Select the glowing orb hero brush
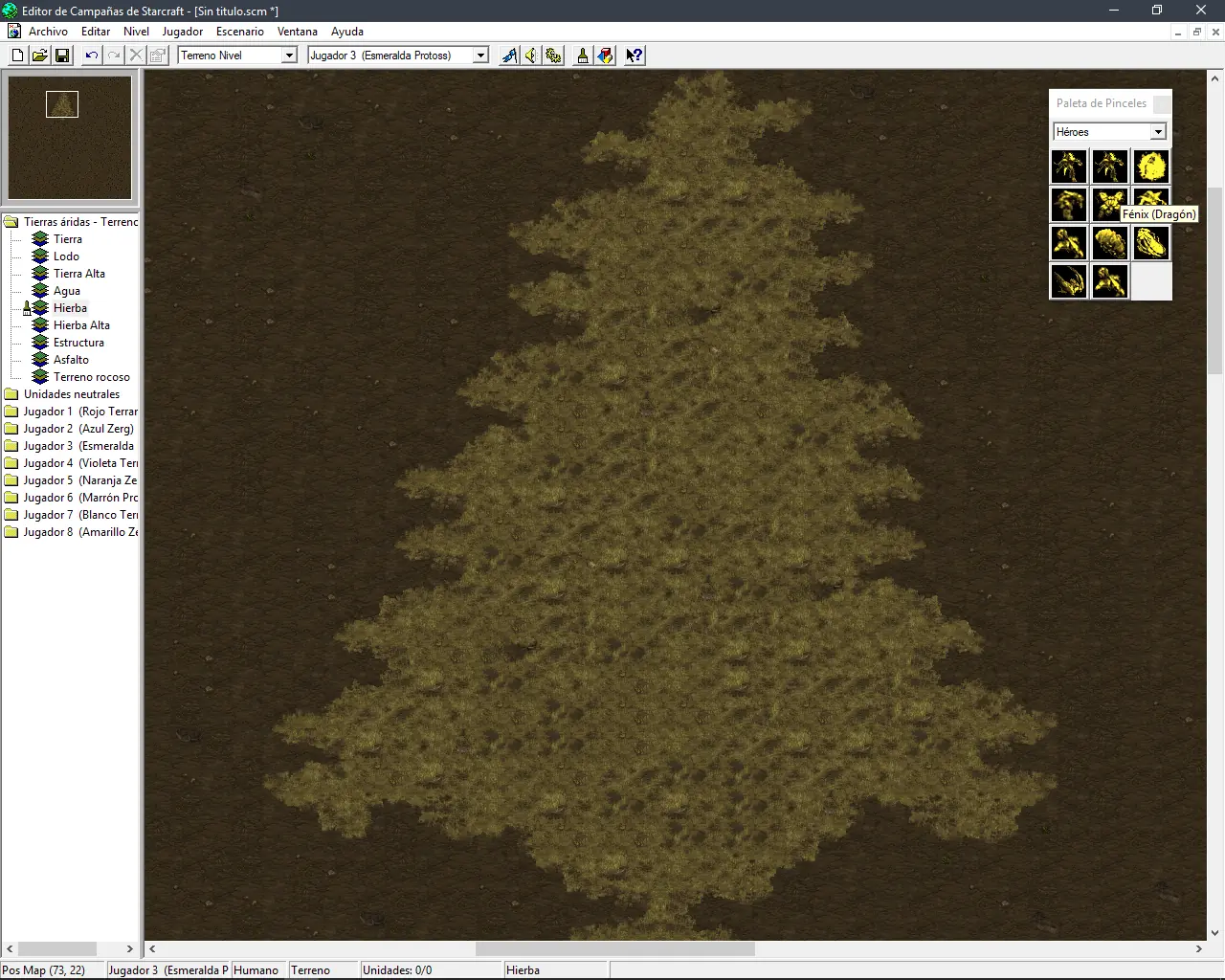This screenshot has height=980, width=1225. pos(1151,167)
